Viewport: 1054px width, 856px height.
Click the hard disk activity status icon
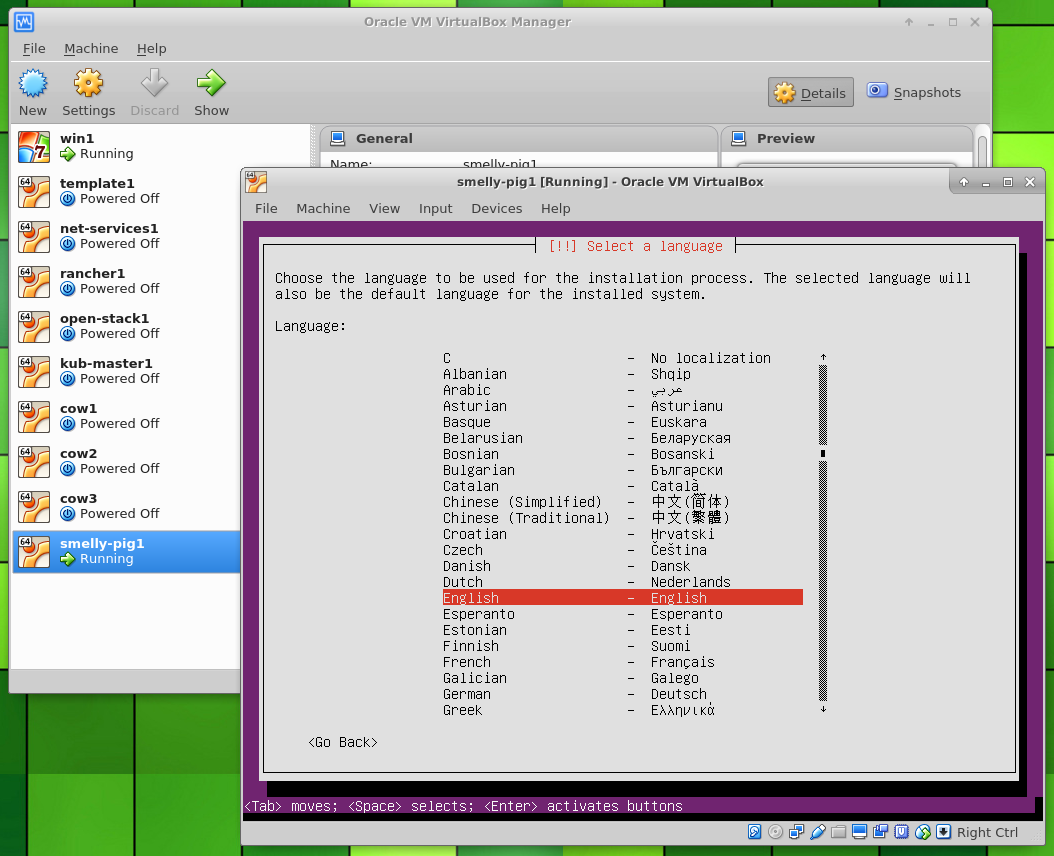(754, 832)
